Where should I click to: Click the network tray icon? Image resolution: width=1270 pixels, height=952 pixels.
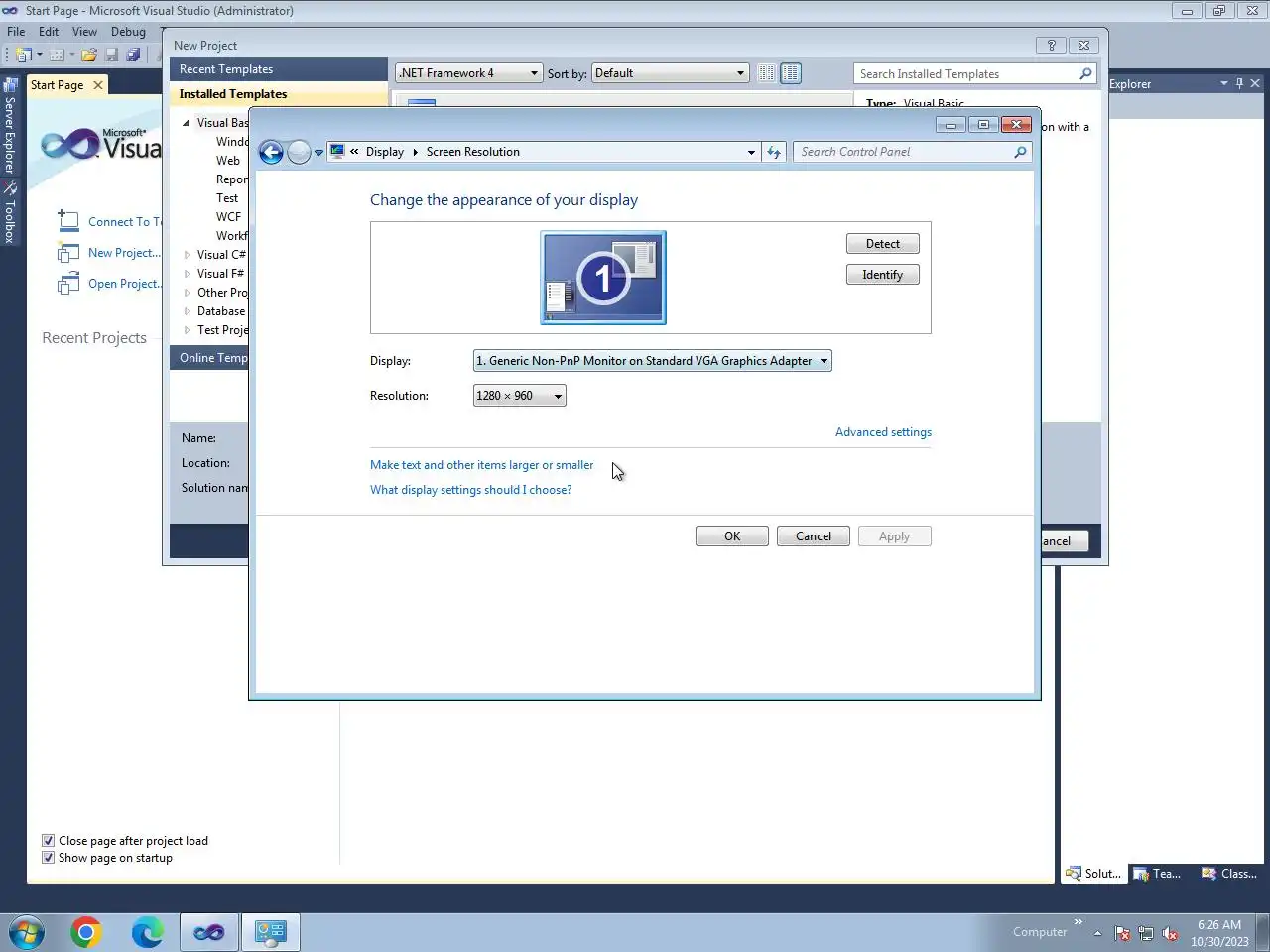coord(1146,933)
